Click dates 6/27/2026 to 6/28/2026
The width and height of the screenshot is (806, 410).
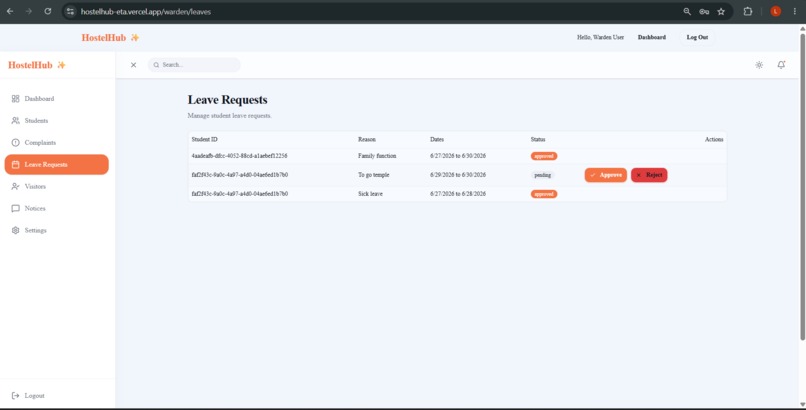[458, 194]
